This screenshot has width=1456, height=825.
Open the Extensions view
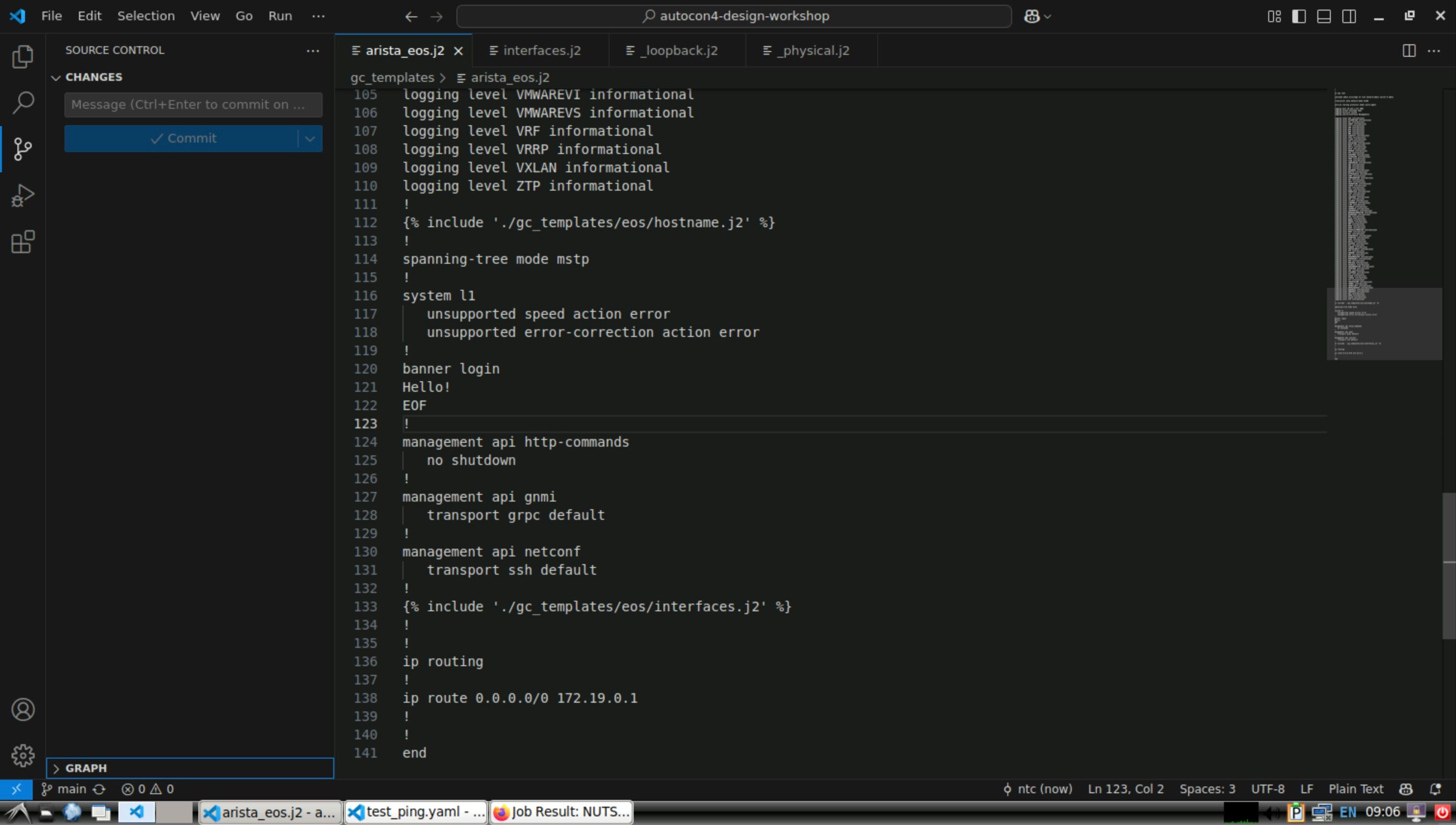23,242
